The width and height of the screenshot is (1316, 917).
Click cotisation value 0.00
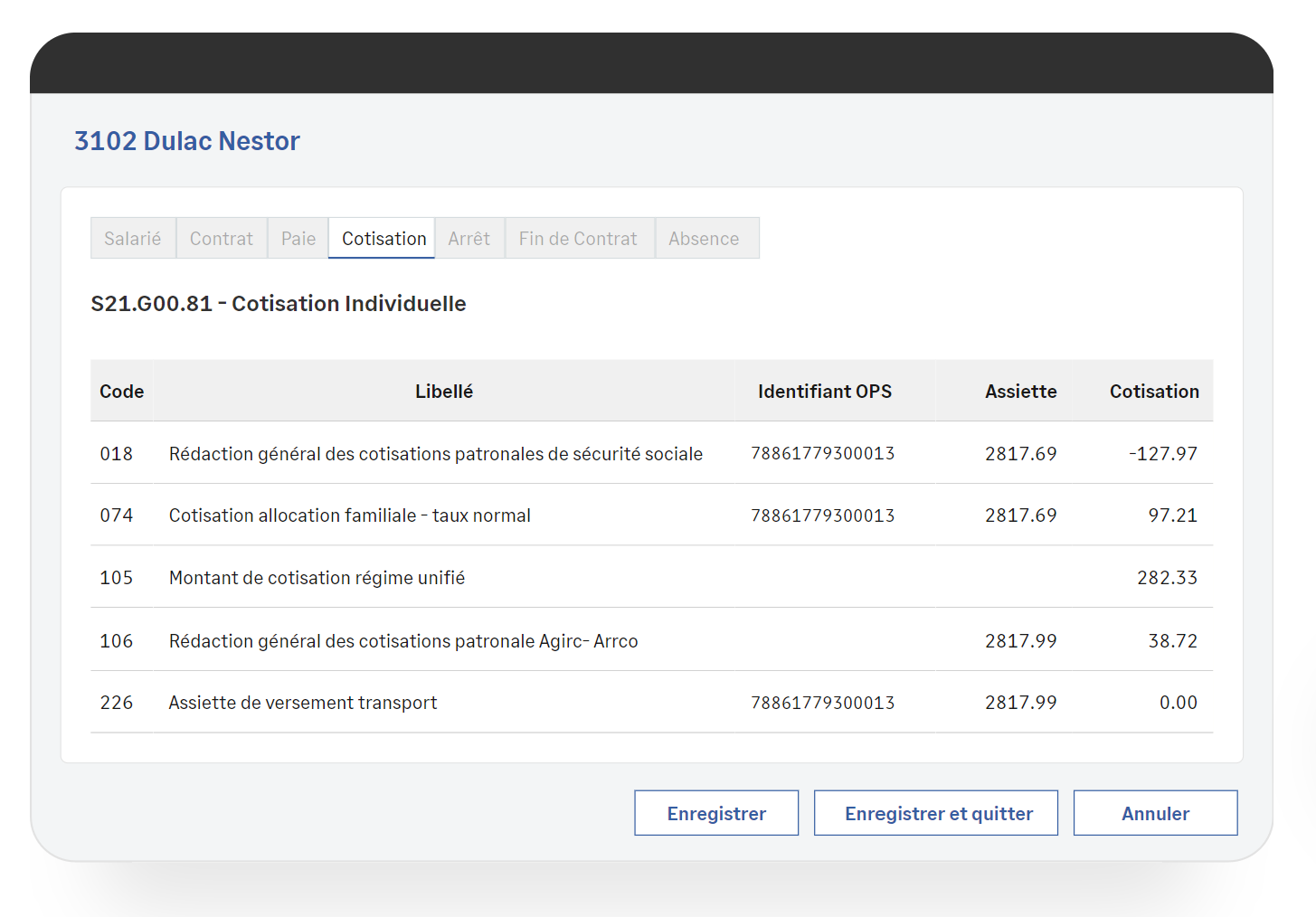point(1179,703)
